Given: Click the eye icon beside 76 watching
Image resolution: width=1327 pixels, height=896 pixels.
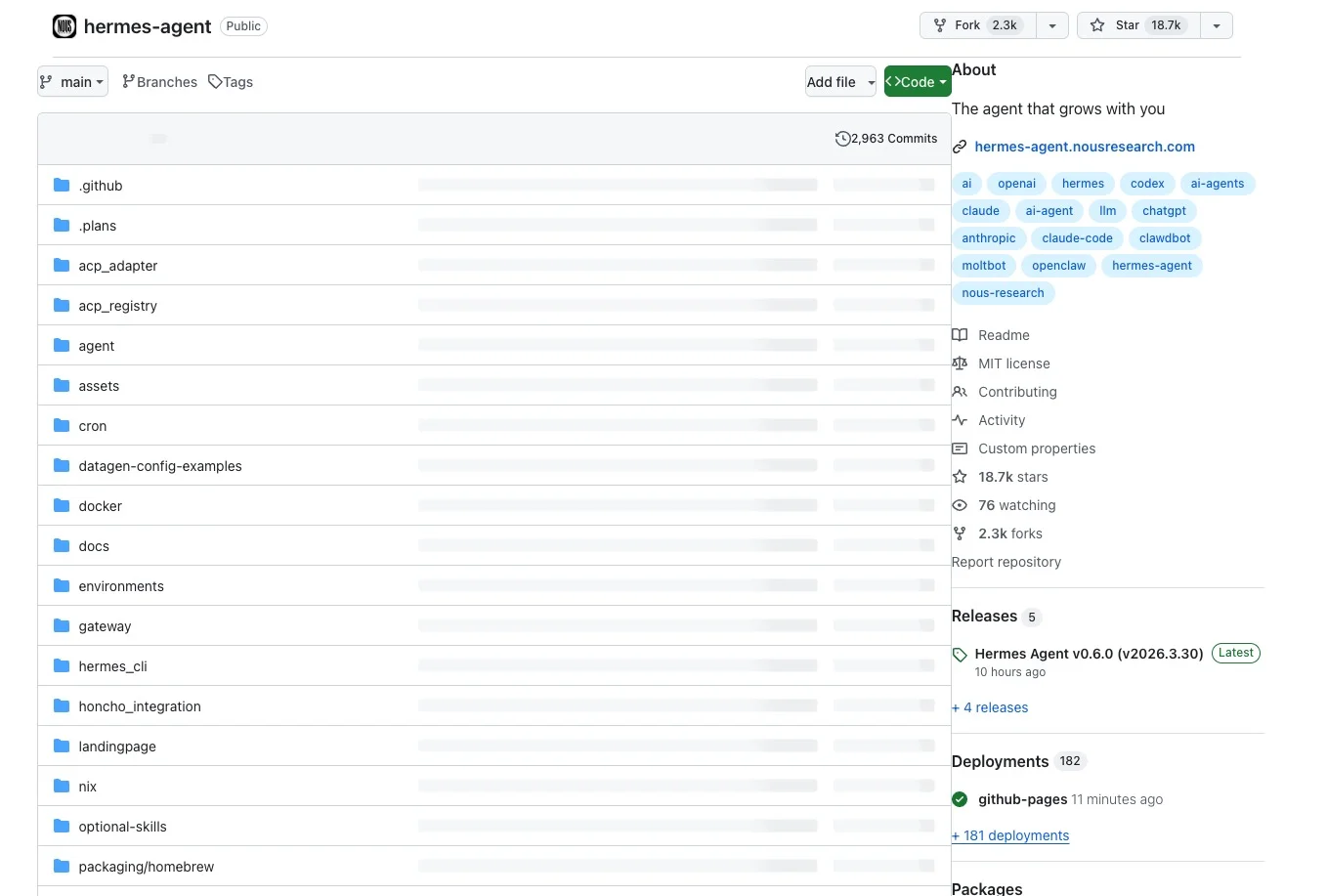Looking at the screenshot, I should pos(960,505).
